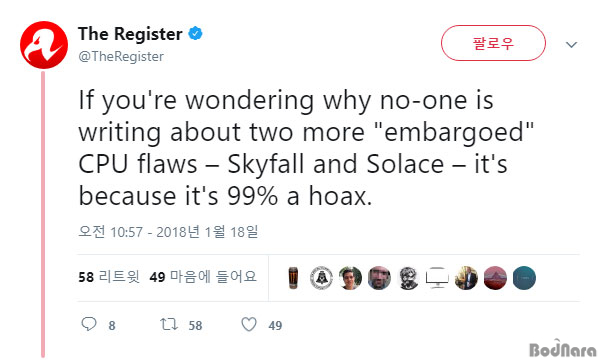
Task: Open the tweet timestamp 오전 10:57 link
Action: [x=168, y=232]
